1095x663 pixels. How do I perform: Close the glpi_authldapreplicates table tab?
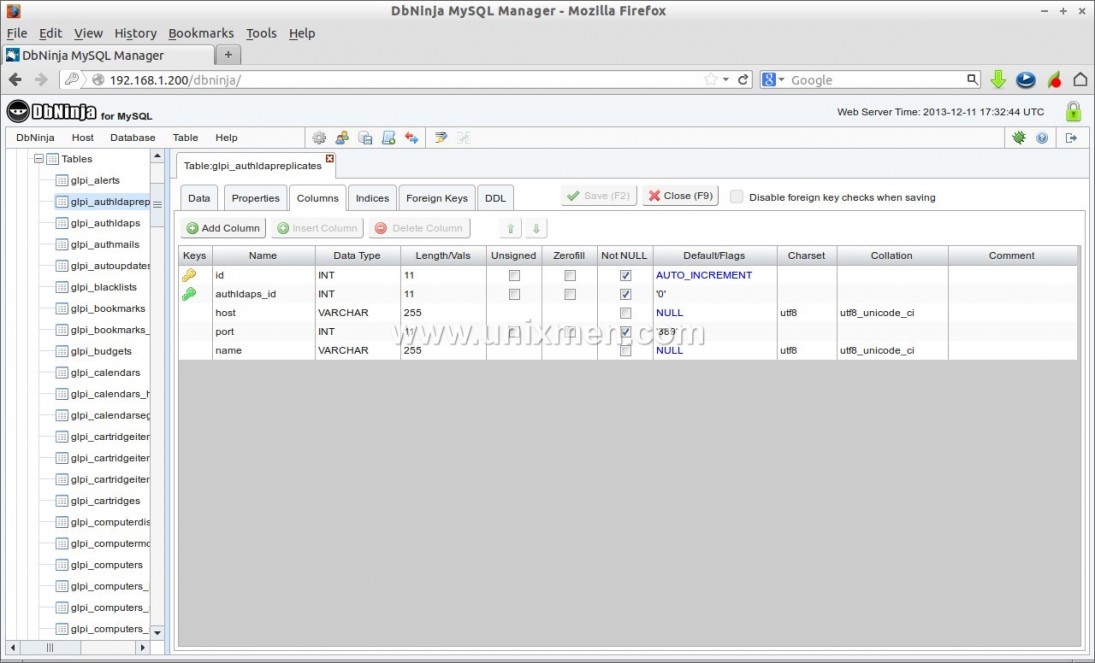(330, 159)
